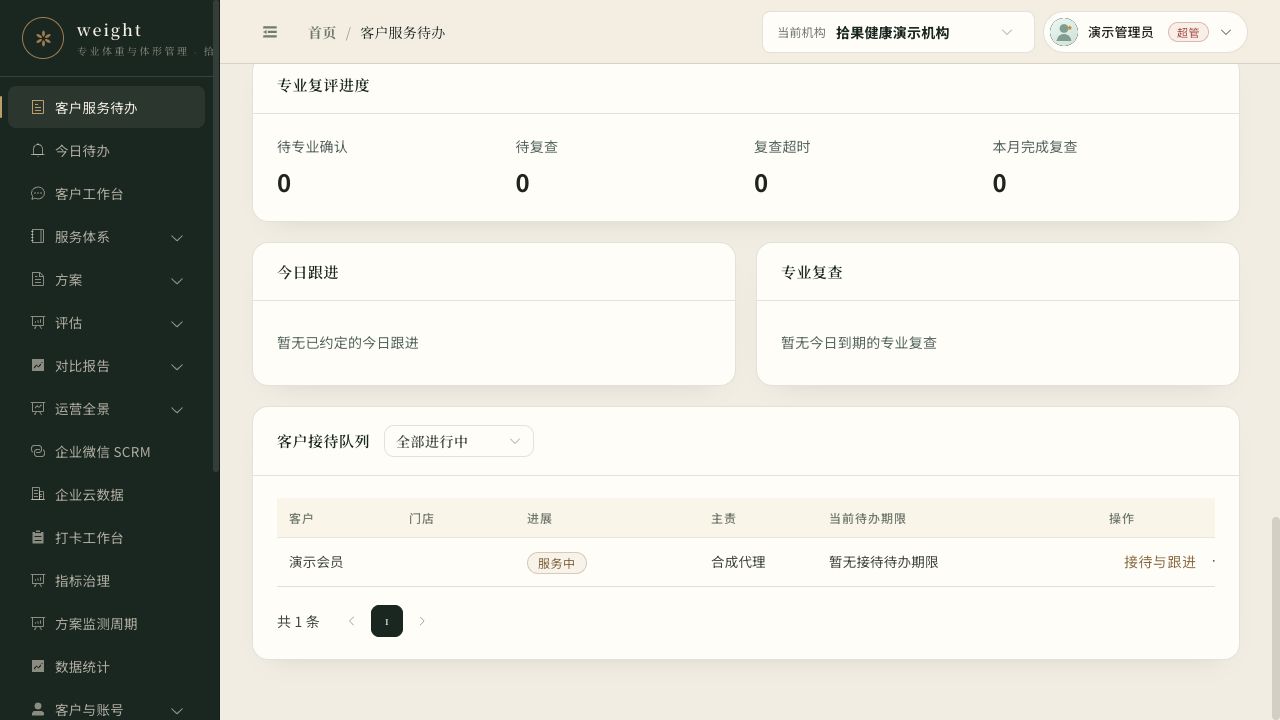Click the 合成代理 owner cell
The image size is (1280, 720).
click(x=738, y=562)
